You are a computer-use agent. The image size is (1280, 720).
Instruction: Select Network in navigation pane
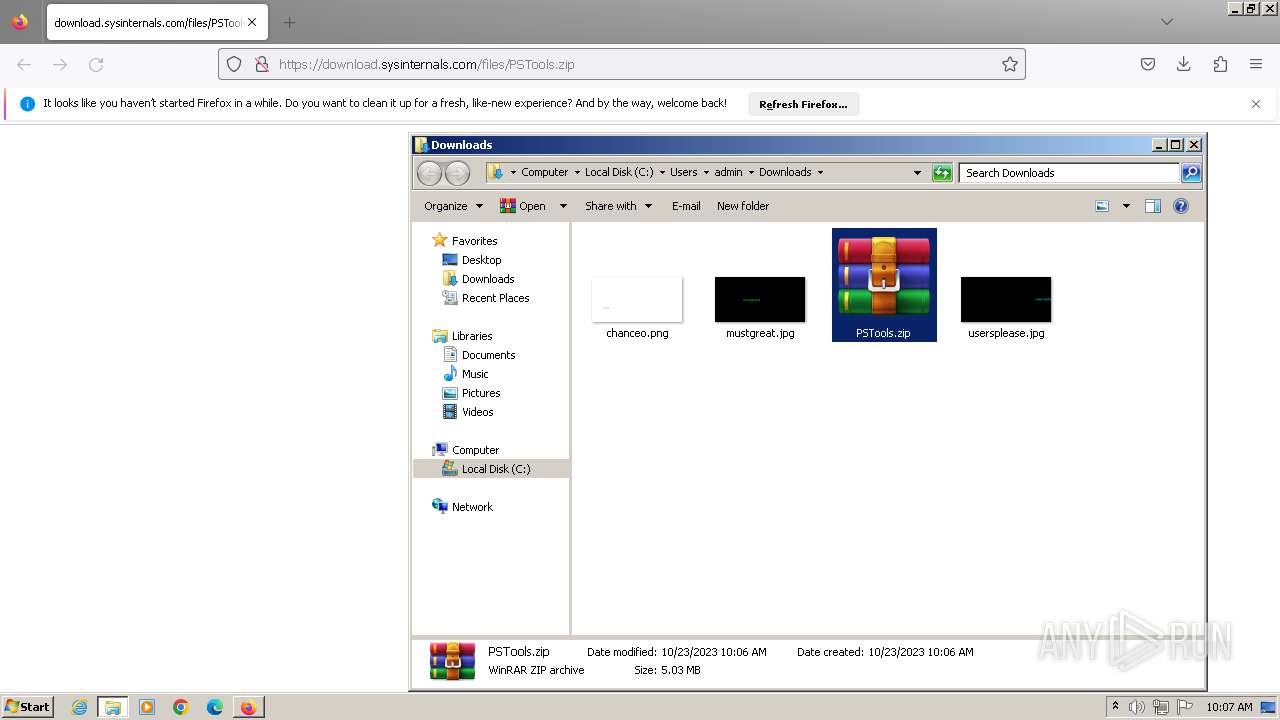point(472,507)
